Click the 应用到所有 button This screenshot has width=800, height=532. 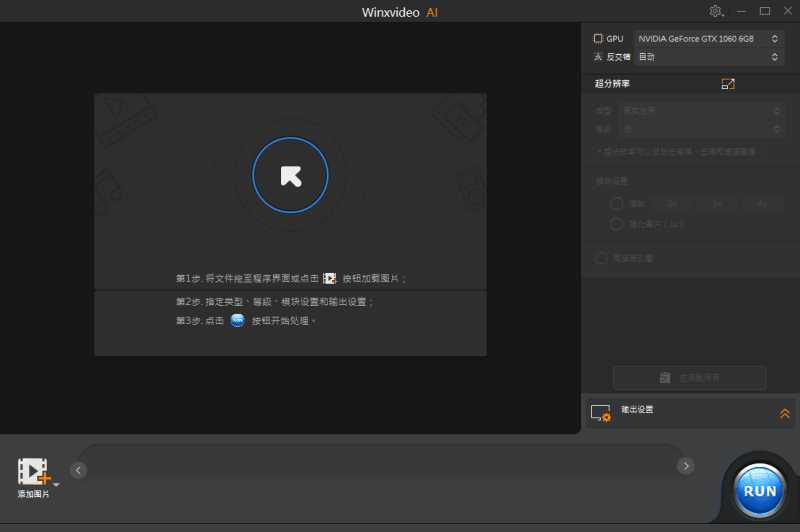pyautogui.click(x=689, y=378)
